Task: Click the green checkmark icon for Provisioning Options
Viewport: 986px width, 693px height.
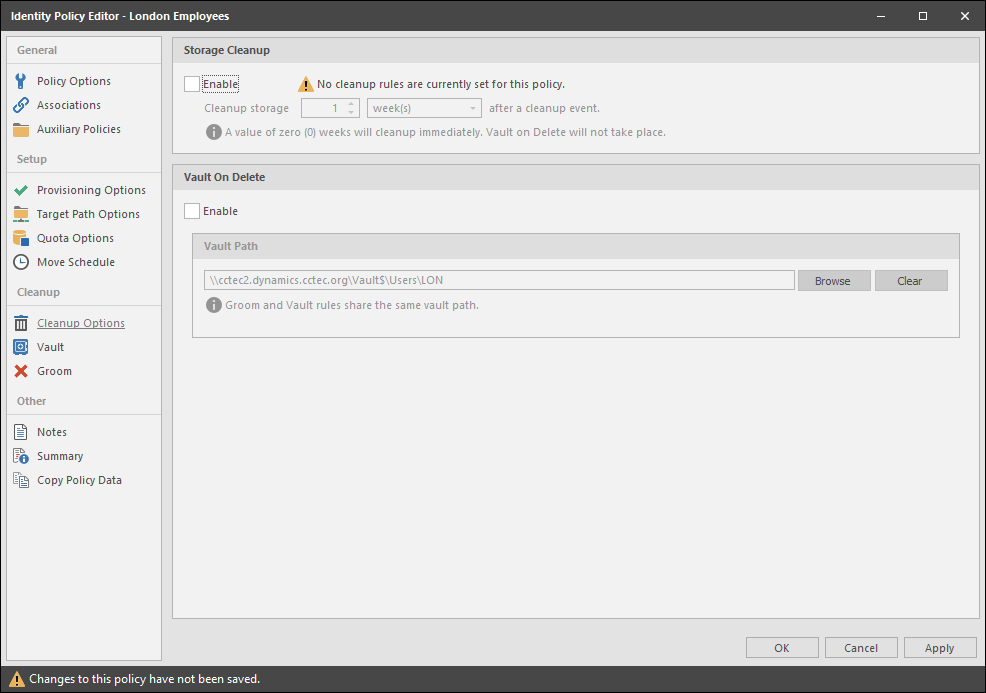Action: [x=21, y=190]
